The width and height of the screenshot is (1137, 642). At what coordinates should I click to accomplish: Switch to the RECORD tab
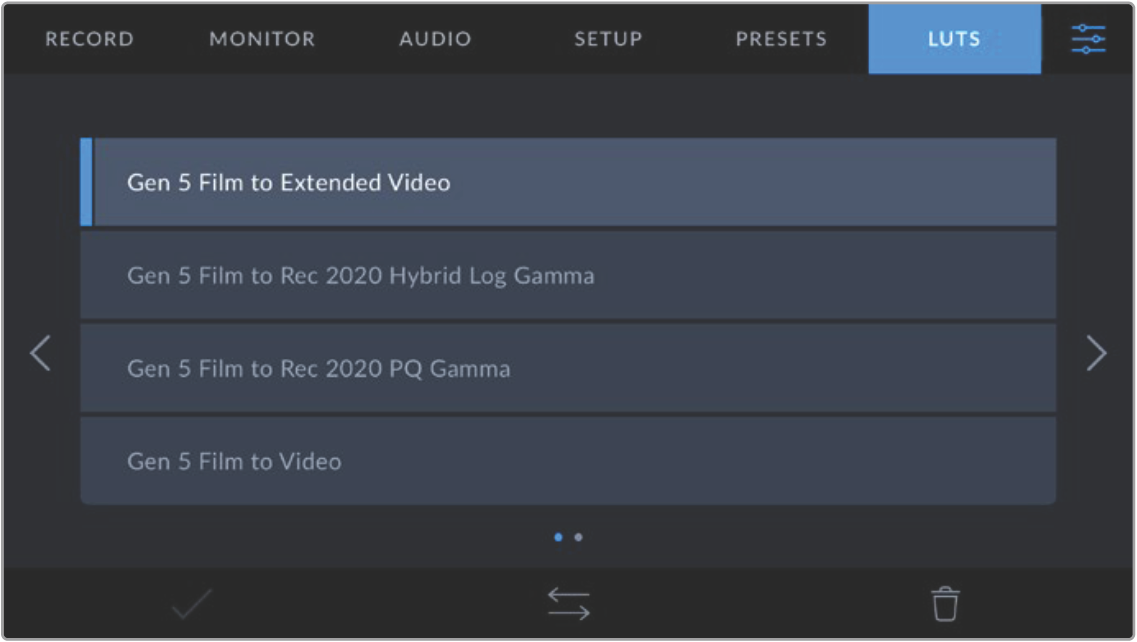89,40
